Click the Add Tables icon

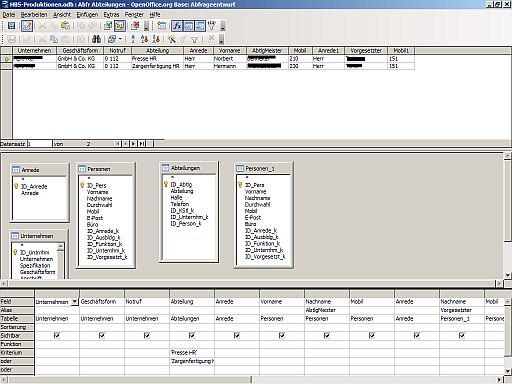point(162,26)
